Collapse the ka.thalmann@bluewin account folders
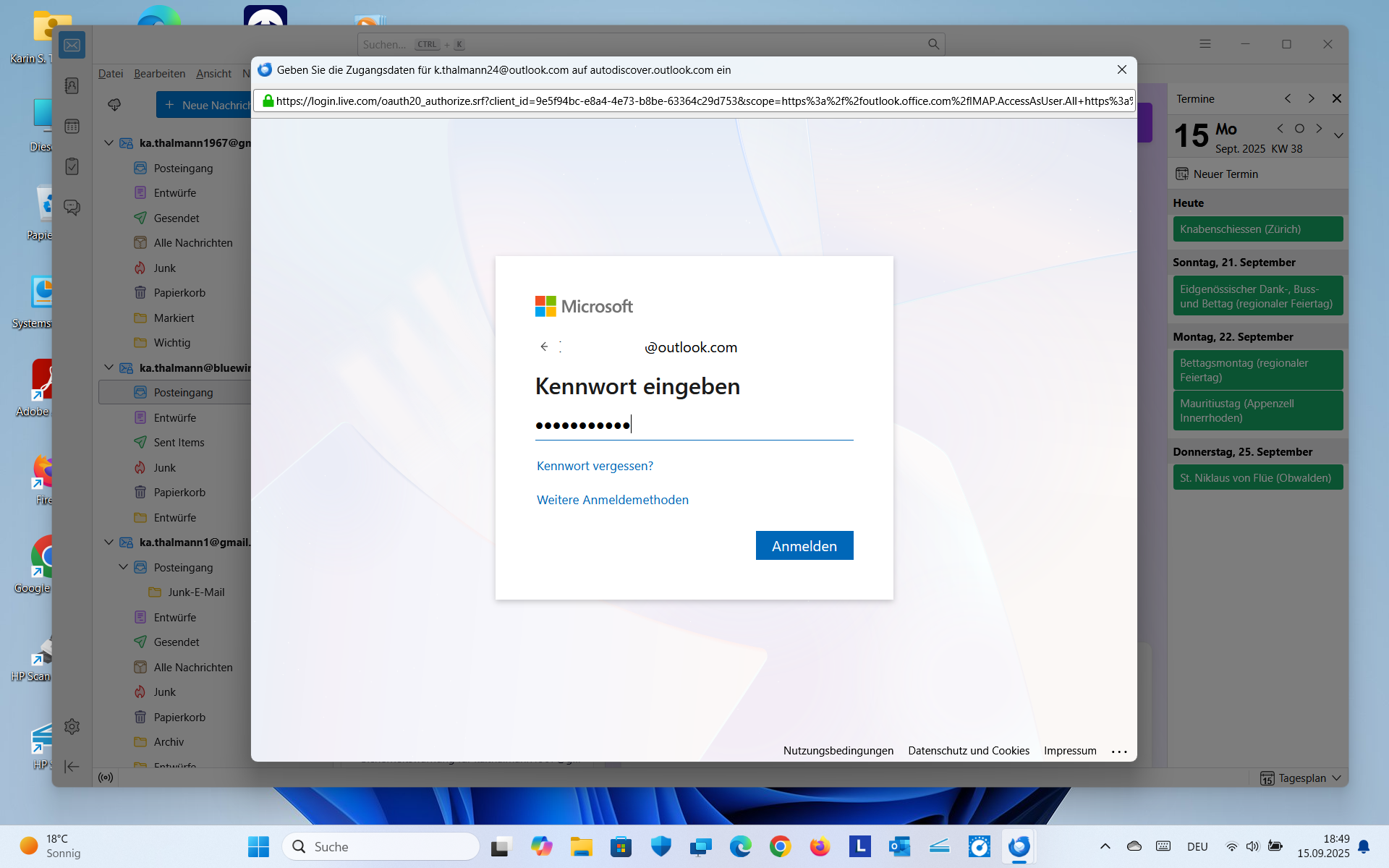 tap(109, 367)
